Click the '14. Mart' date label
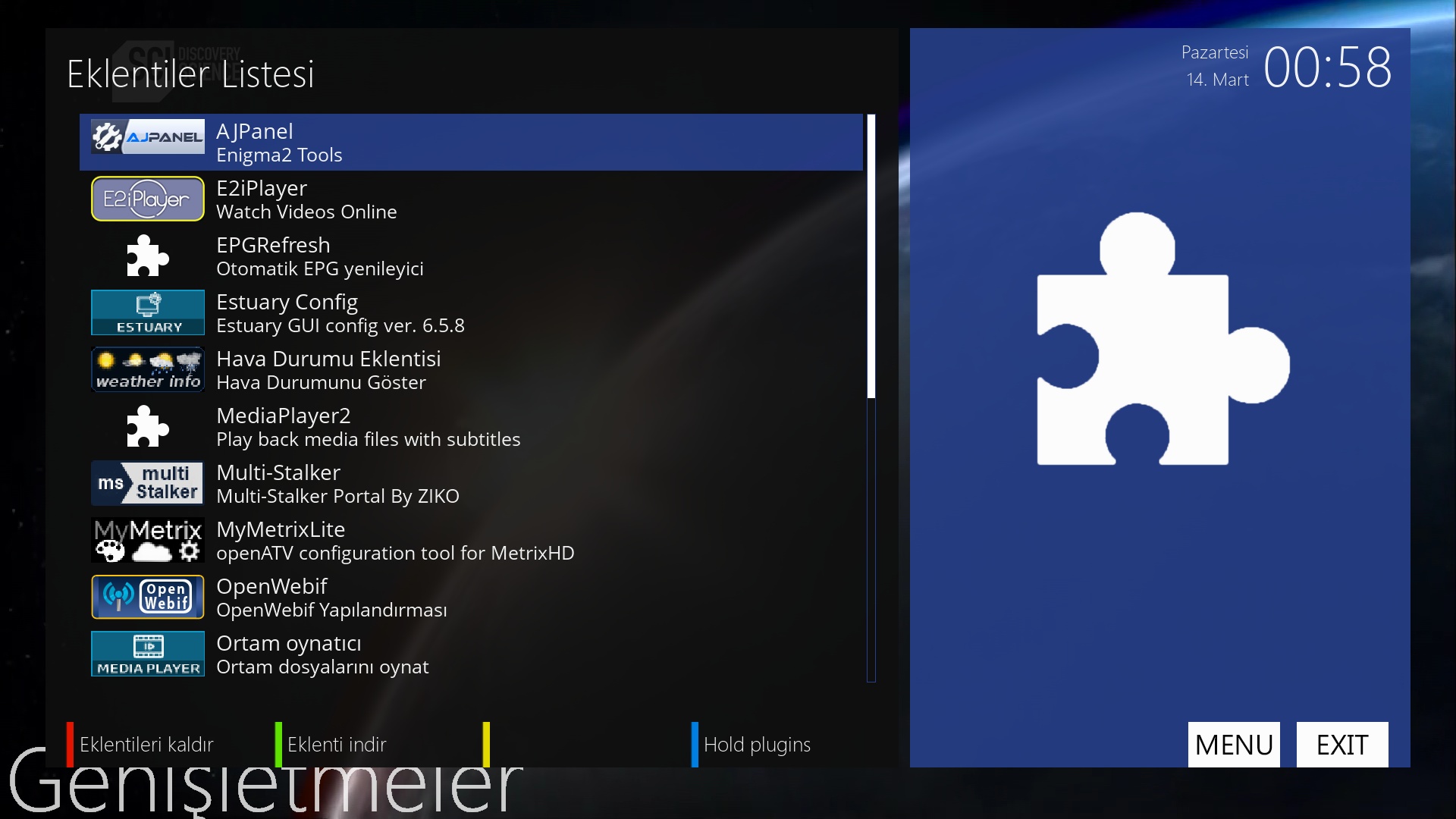This screenshot has height=819, width=1456. 1217,80
